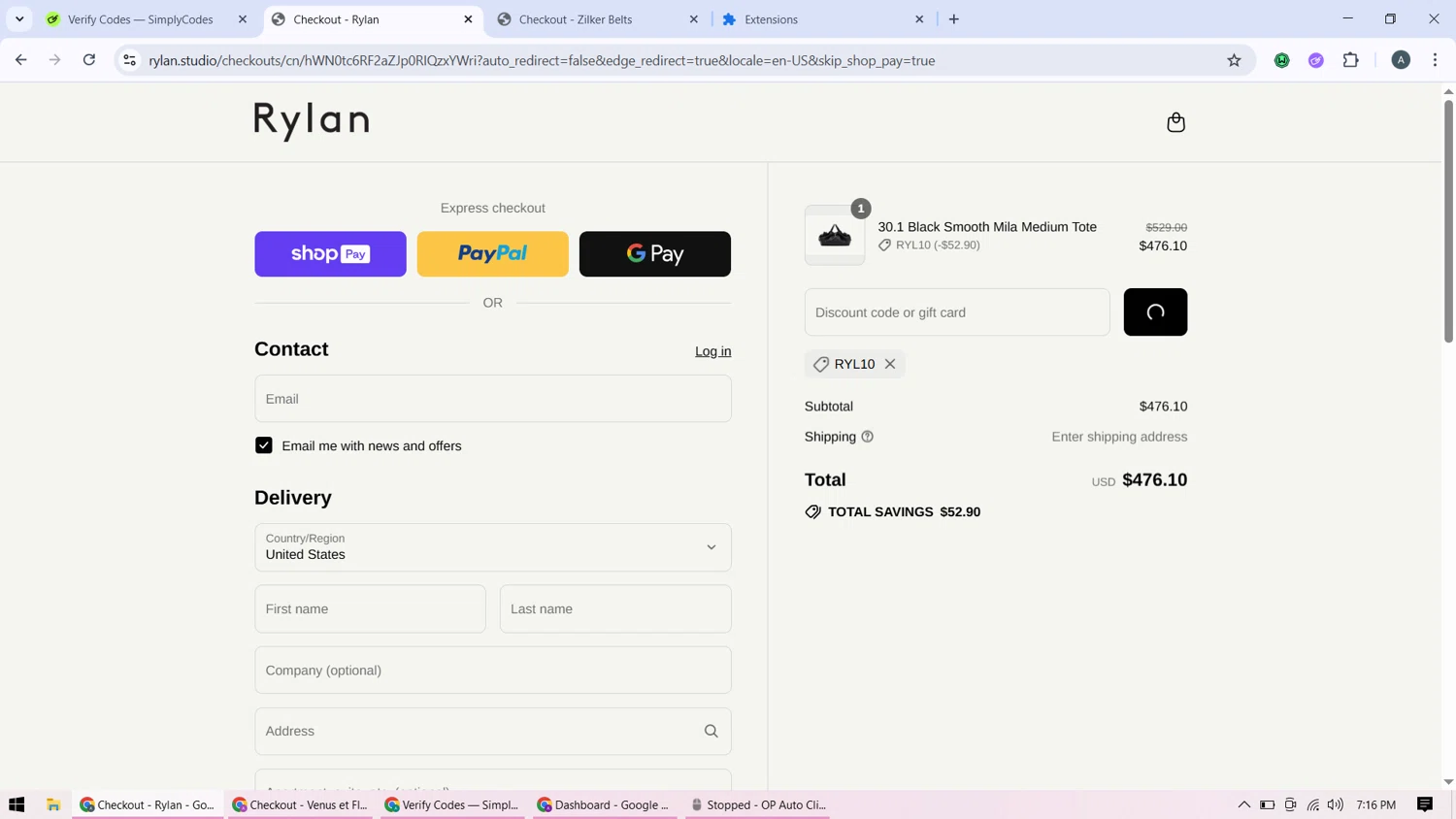Screen dimensions: 1456x819
Task: Open File Explorer from the taskbar
Action: point(53,804)
